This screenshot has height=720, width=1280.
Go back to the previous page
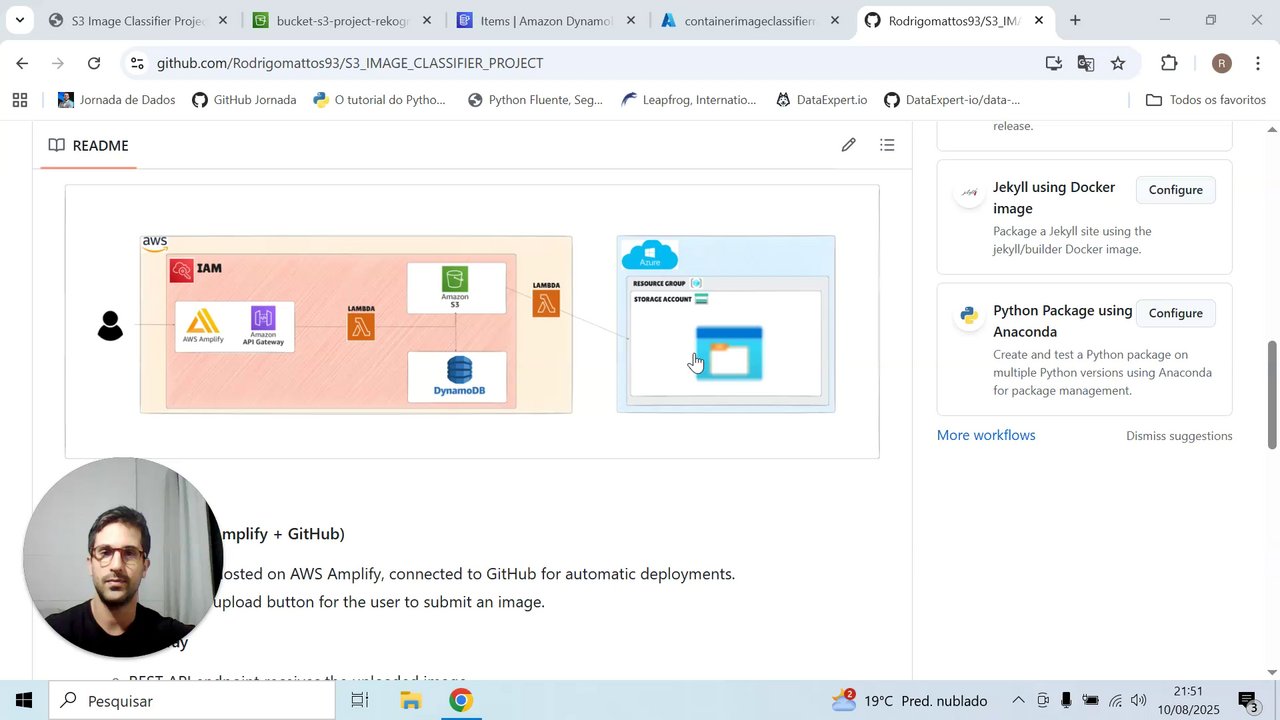click(22, 63)
